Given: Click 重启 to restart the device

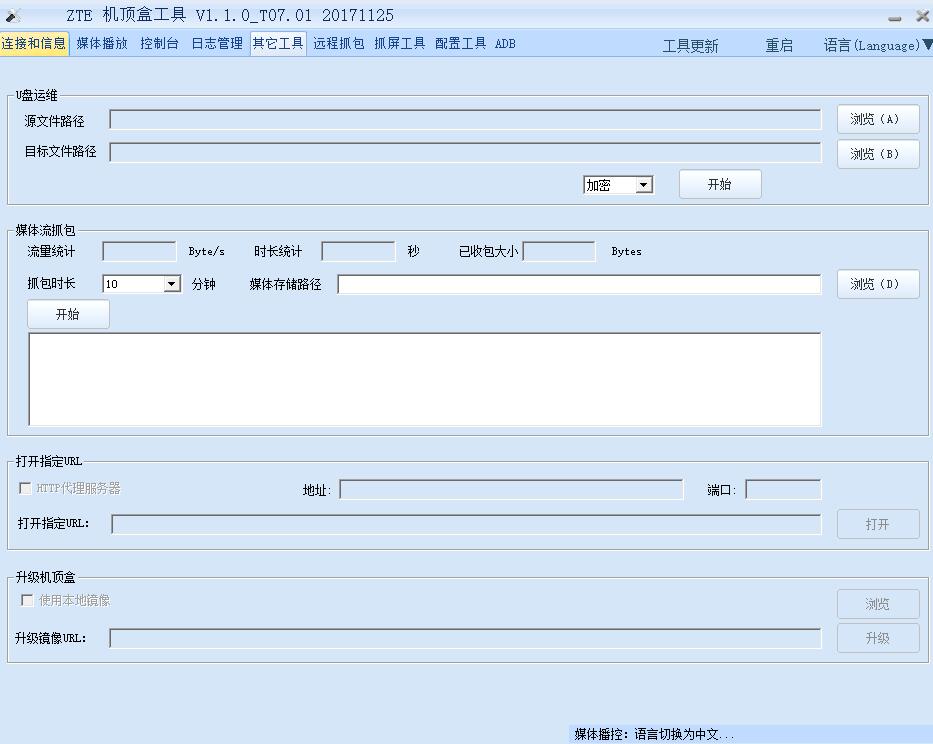Looking at the screenshot, I should point(779,45).
